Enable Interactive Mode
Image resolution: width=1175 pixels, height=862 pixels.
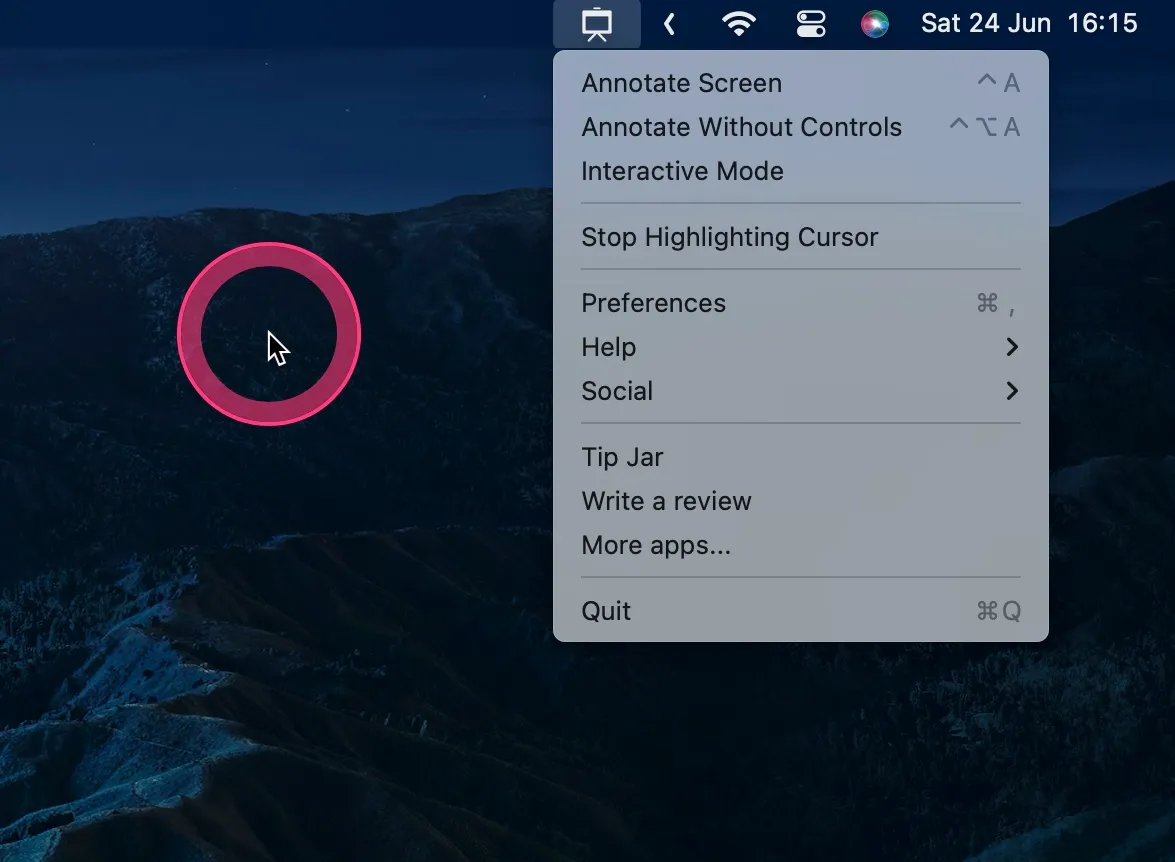pyautogui.click(x=683, y=171)
